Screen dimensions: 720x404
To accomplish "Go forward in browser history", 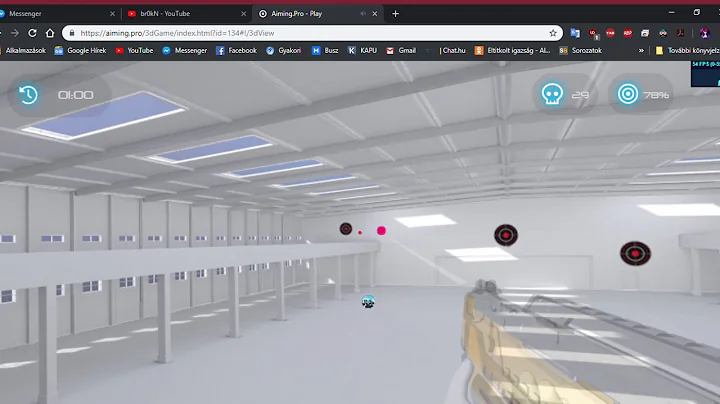I will coord(15,33).
